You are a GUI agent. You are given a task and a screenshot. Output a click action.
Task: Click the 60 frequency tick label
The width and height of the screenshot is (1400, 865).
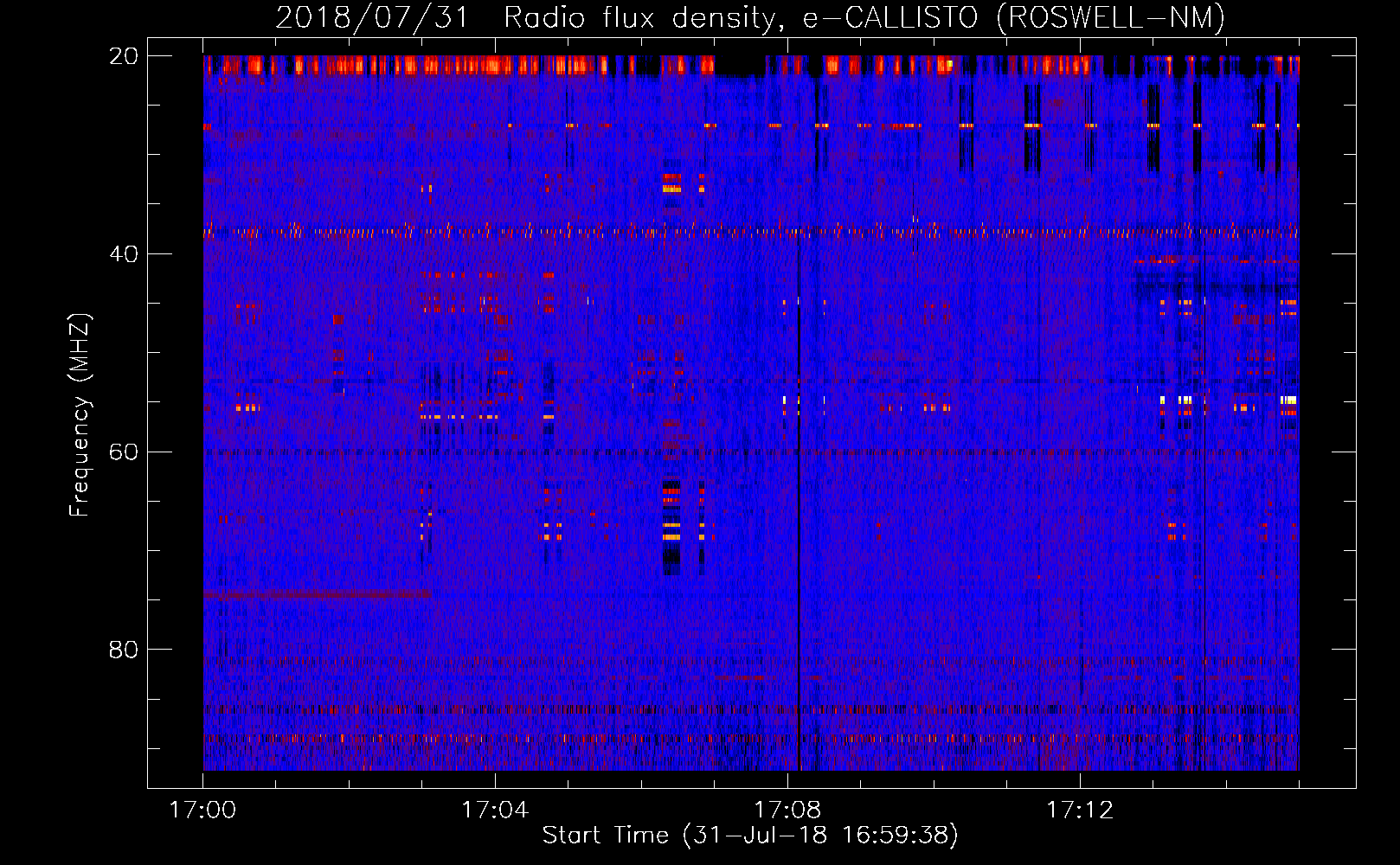pyautogui.click(x=124, y=452)
